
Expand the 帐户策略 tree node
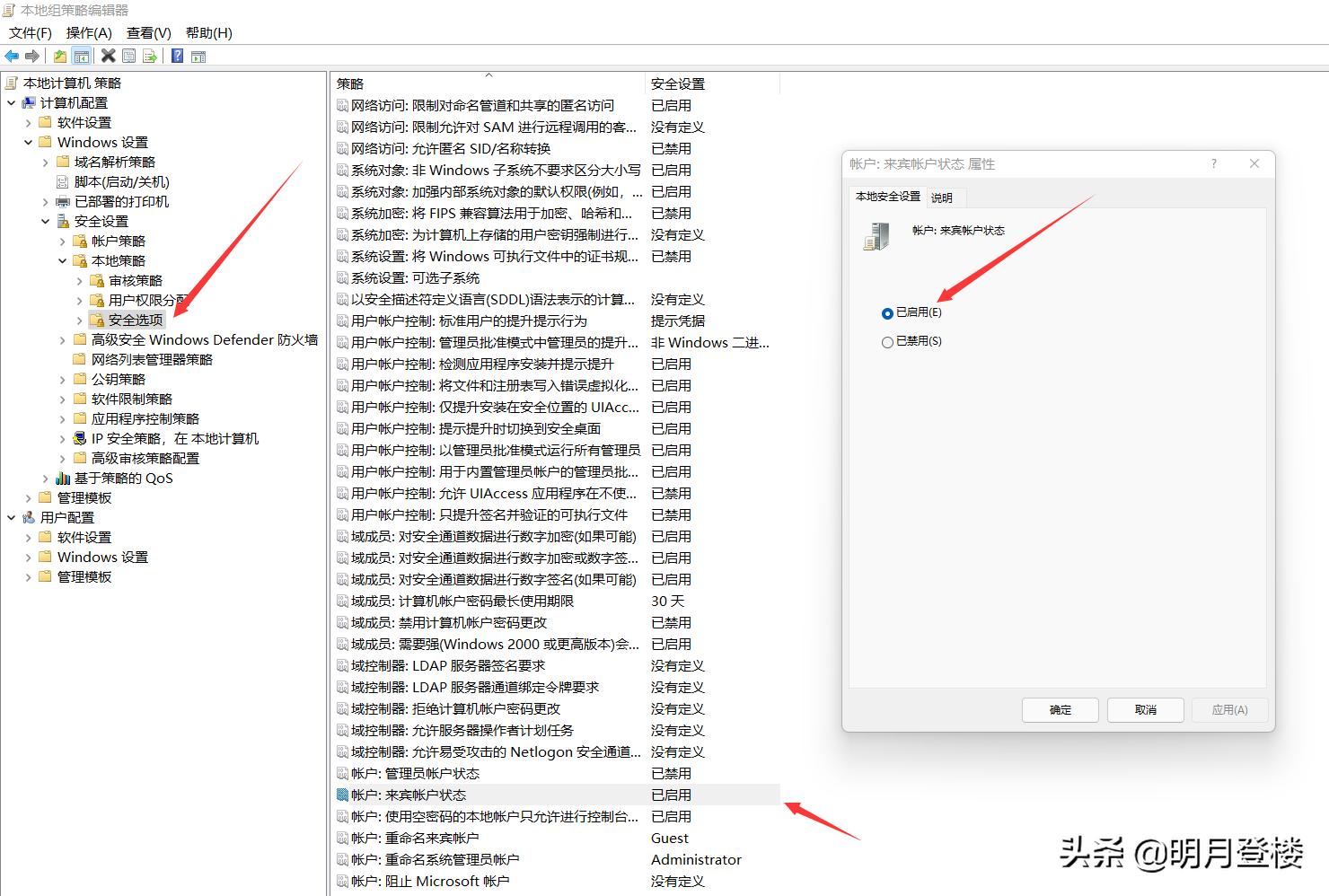click(61, 241)
